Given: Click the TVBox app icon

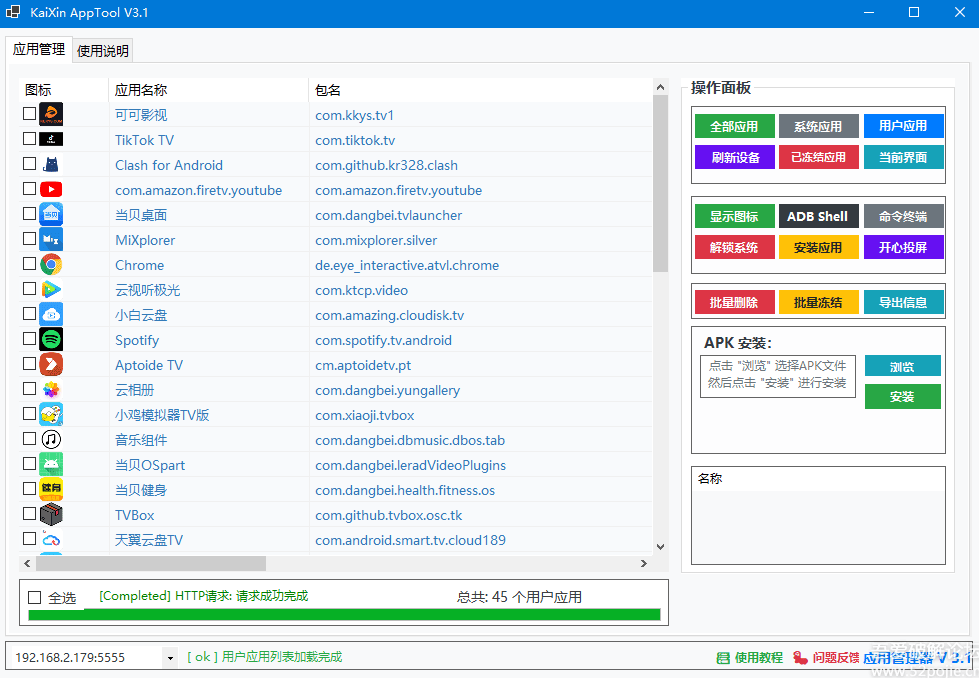Looking at the screenshot, I should 51,514.
